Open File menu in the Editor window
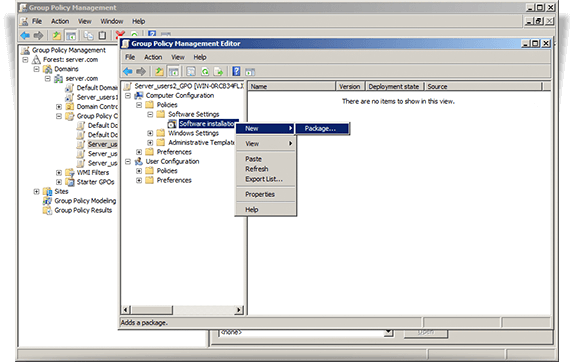574x362 pixels. click(130, 57)
